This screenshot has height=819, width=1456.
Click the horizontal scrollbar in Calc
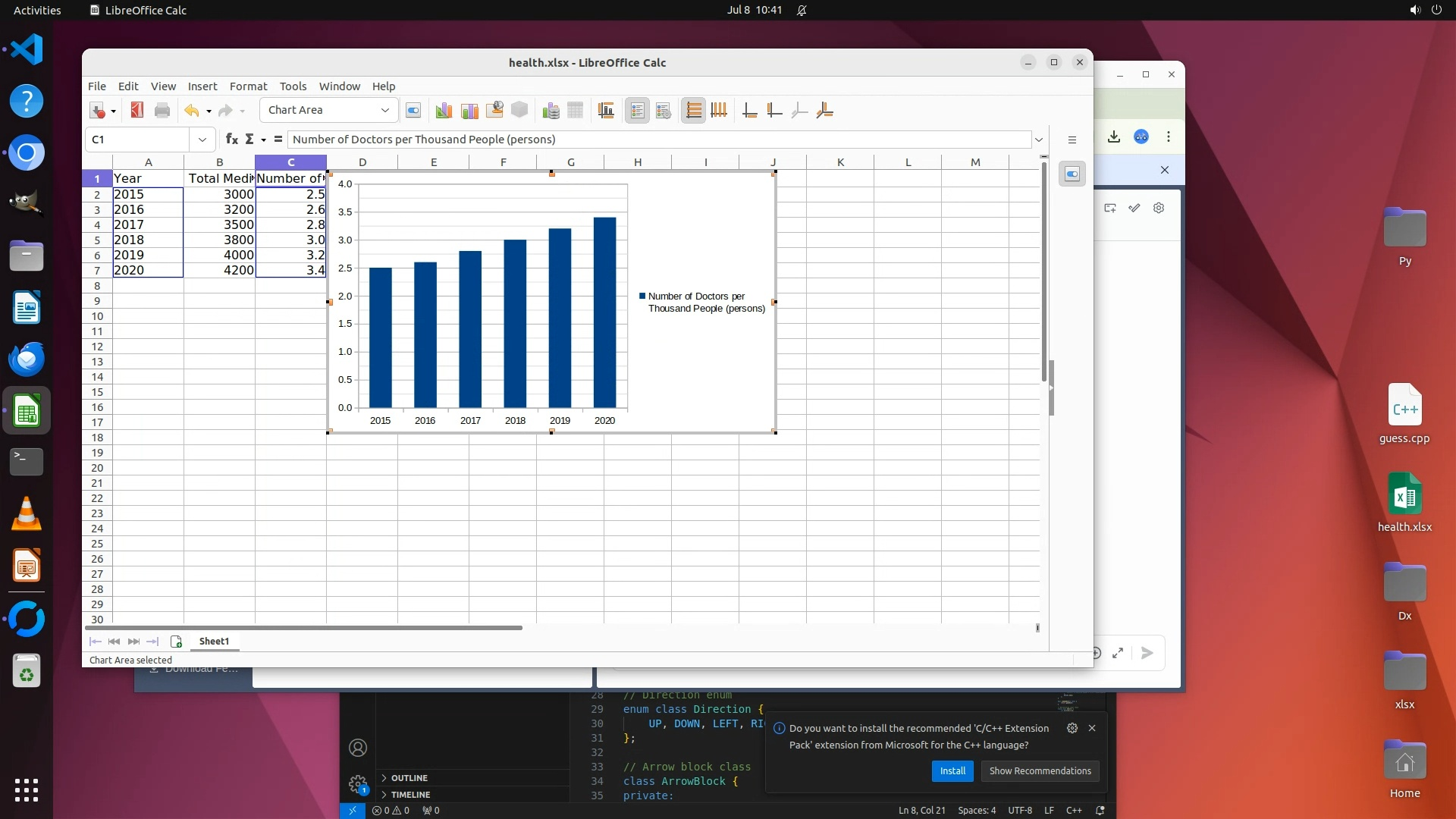tap(303, 628)
